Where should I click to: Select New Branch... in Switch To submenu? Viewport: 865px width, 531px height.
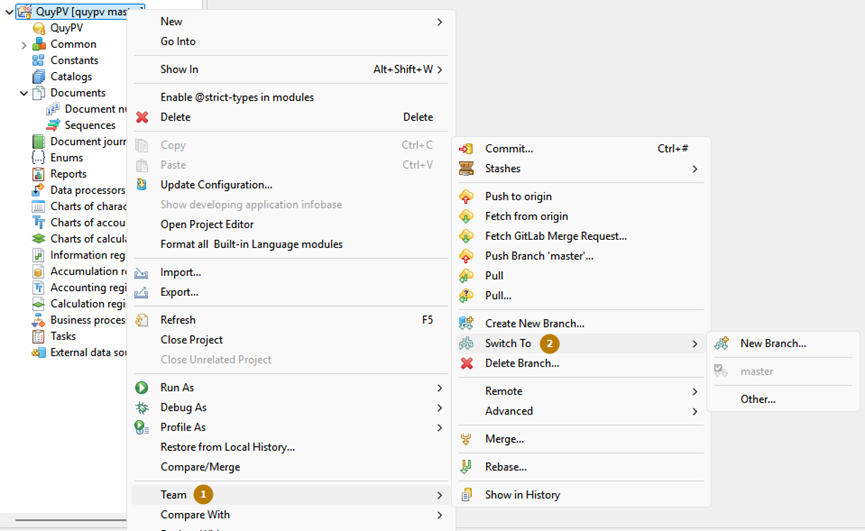coord(772,343)
